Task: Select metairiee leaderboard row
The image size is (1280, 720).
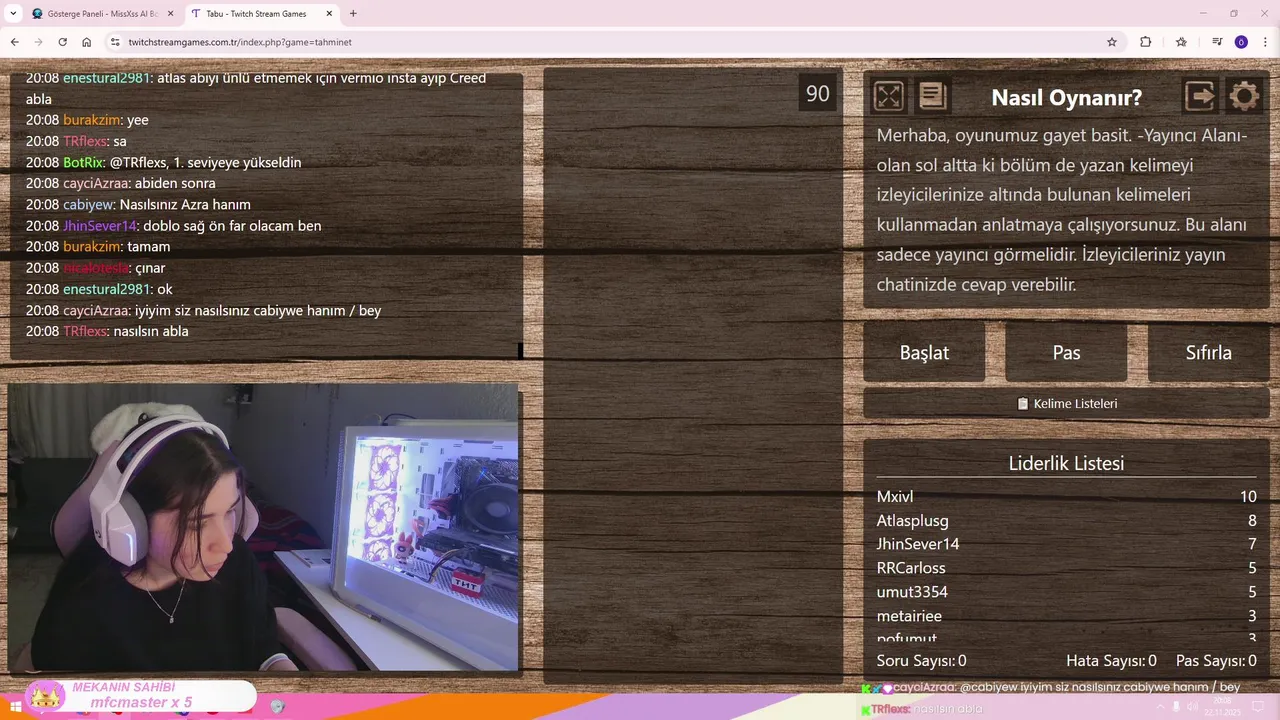Action: click(x=909, y=616)
